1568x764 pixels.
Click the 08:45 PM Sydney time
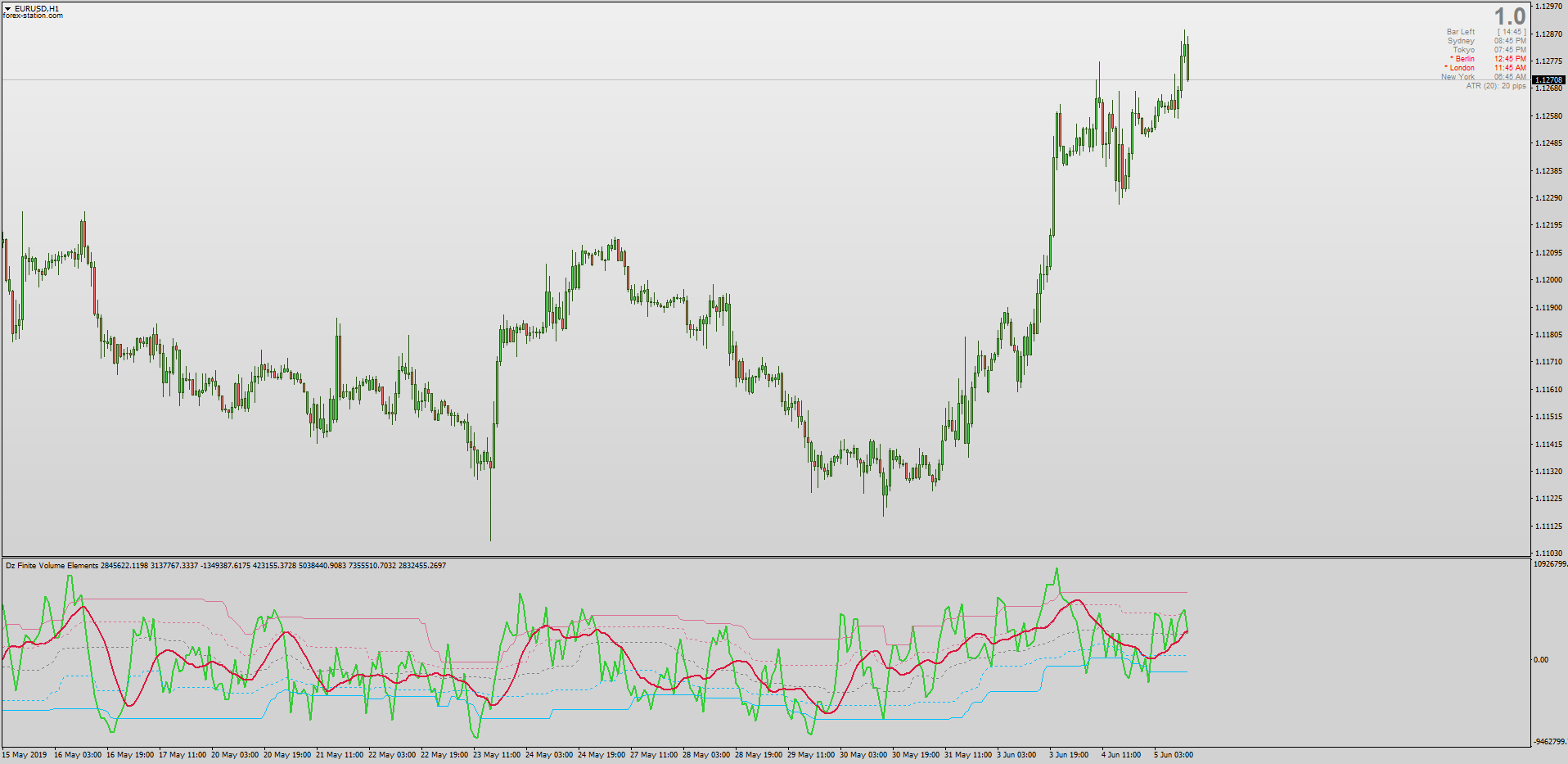click(1510, 41)
